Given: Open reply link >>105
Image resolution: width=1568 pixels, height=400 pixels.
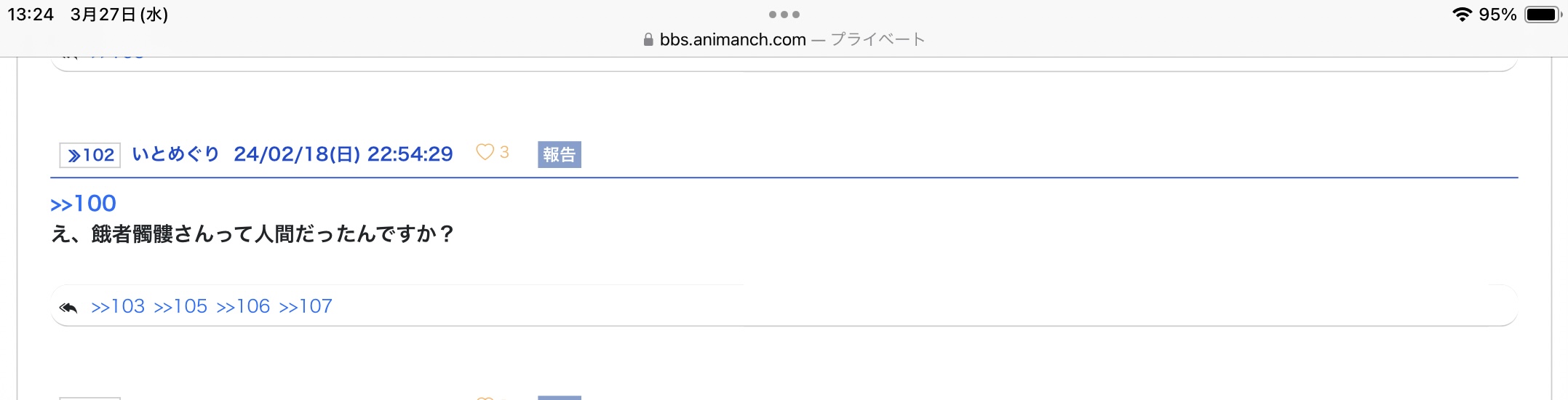Looking at the screenshot, I should tap(180, 306).
